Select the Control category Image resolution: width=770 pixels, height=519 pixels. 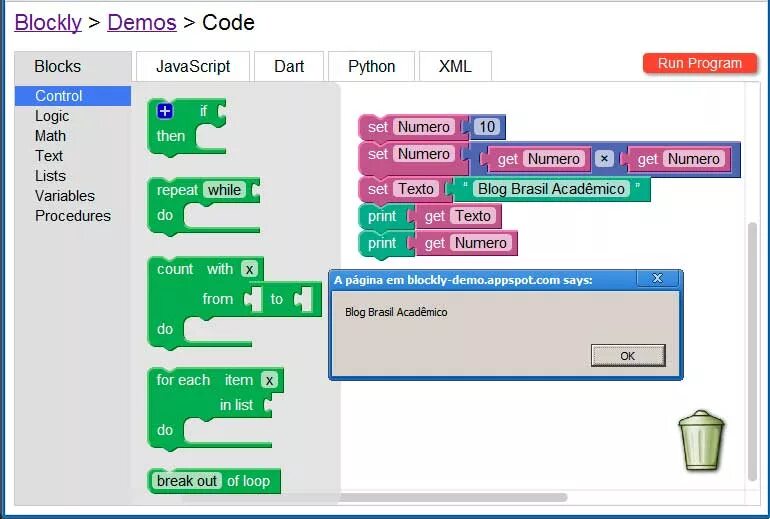[x=73, y=96]
